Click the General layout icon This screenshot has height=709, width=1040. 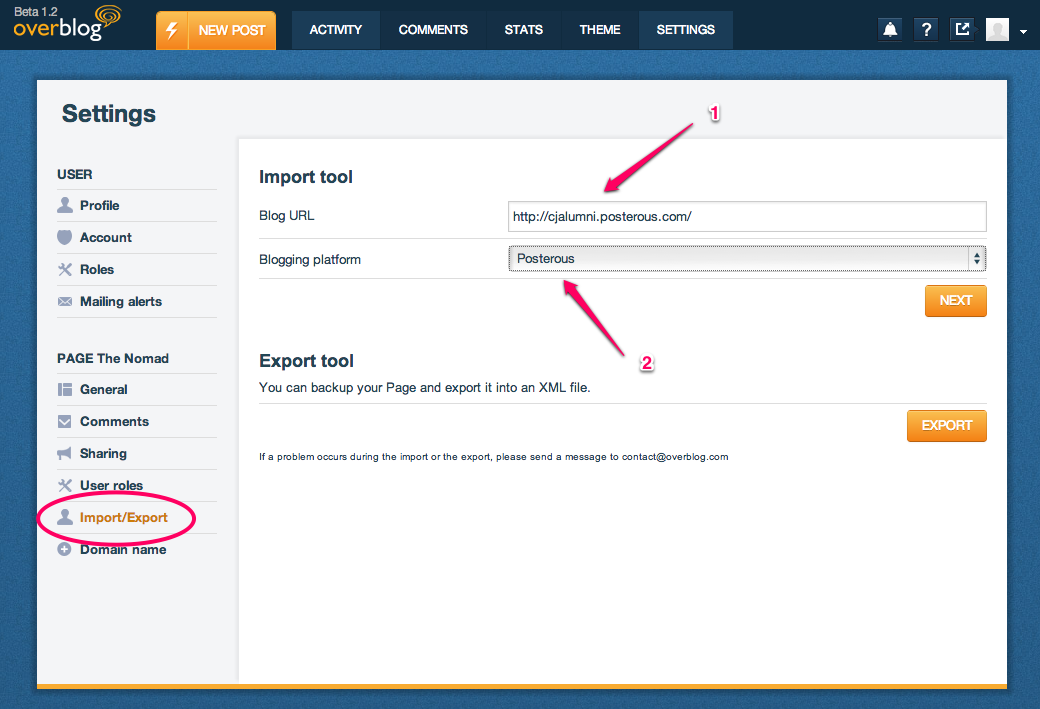(x=64, y=389)
